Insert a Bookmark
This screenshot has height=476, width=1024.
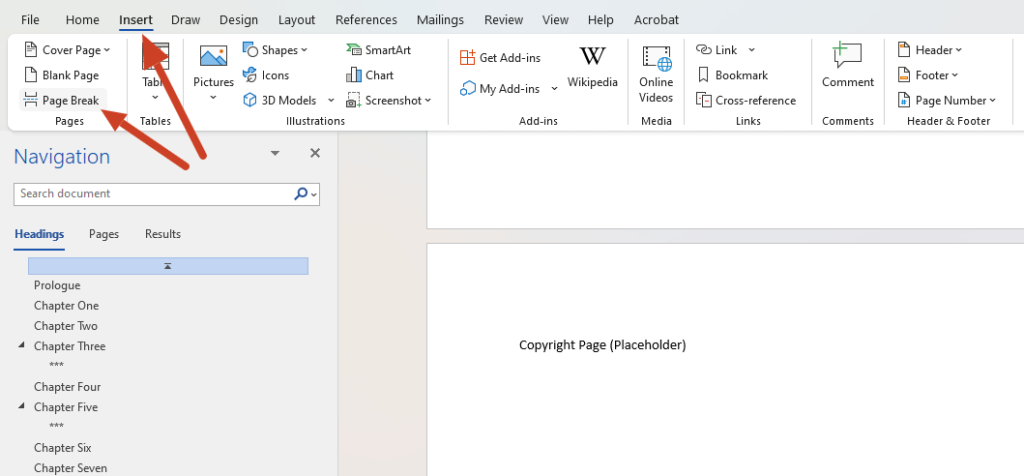coord(732,75)
